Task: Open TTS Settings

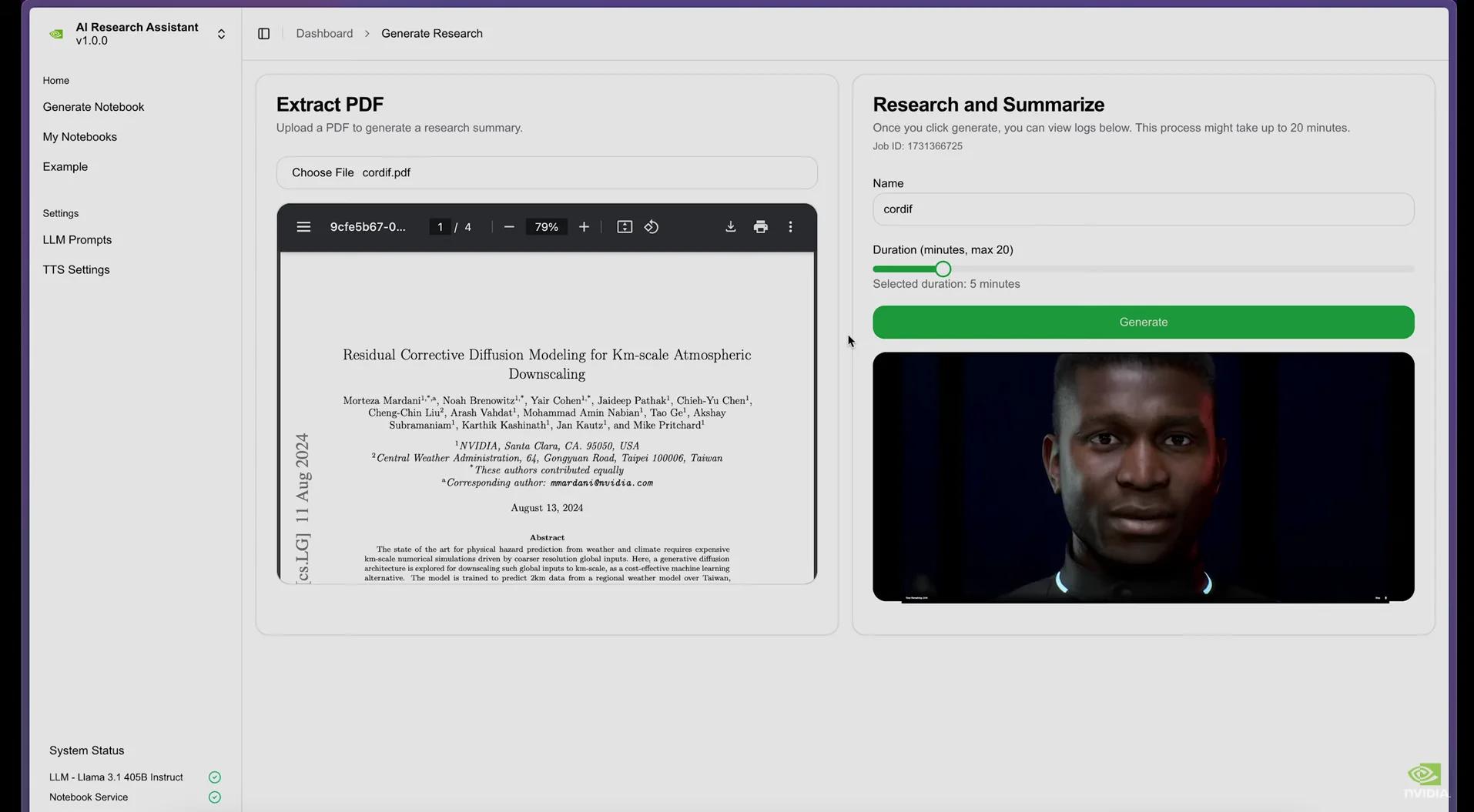Action: point(76,270)
